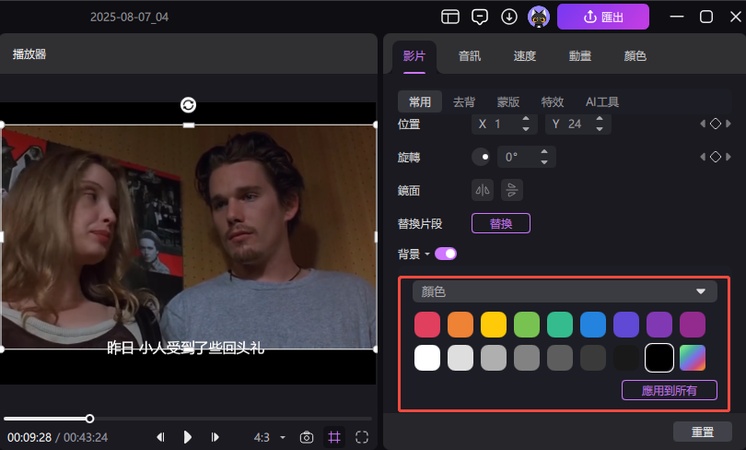This screenshot has width=746, height=450.
Task: Click the 匯出 export button
Action: [603, 17]
